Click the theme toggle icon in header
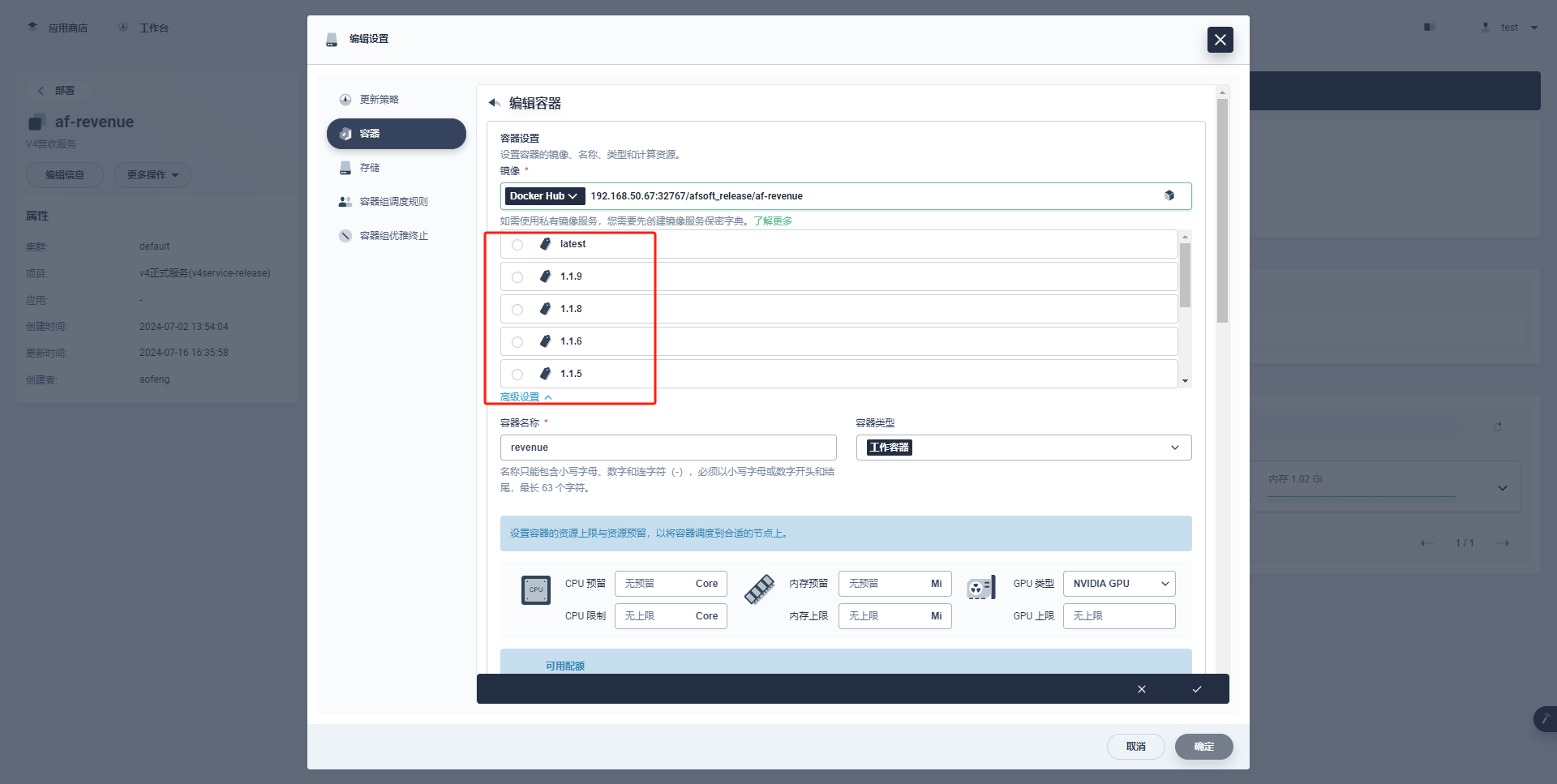1557x784 pixels. [x=1430, y=28]
